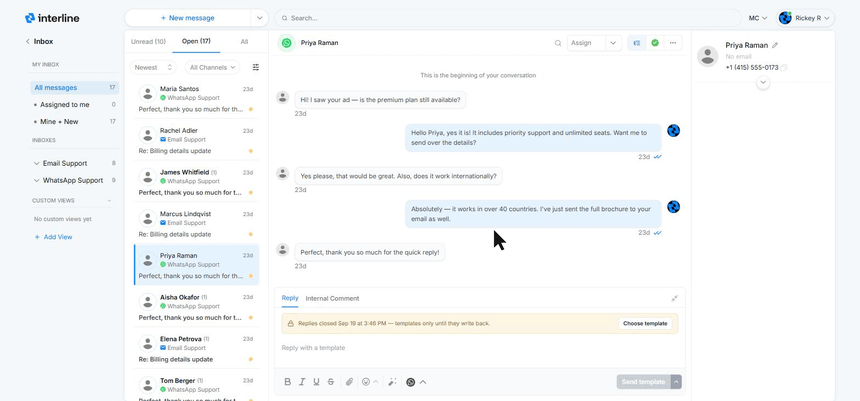Open the New message dropdown arrow
Screen dimensions: 860x401
point(259,18)
